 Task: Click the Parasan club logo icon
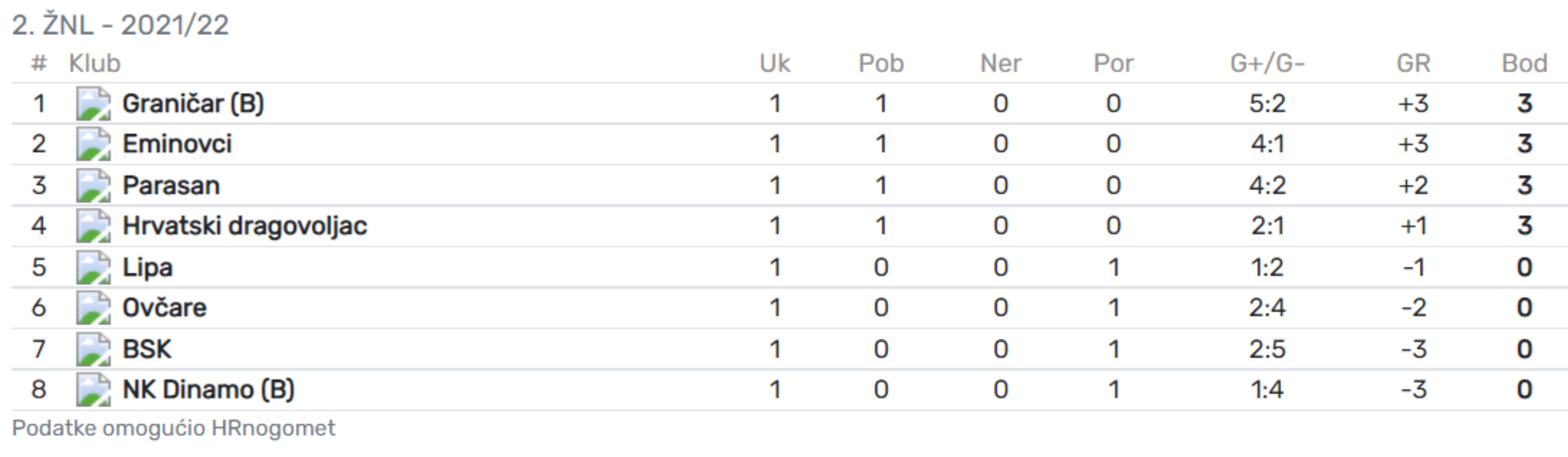pos(94,186)
